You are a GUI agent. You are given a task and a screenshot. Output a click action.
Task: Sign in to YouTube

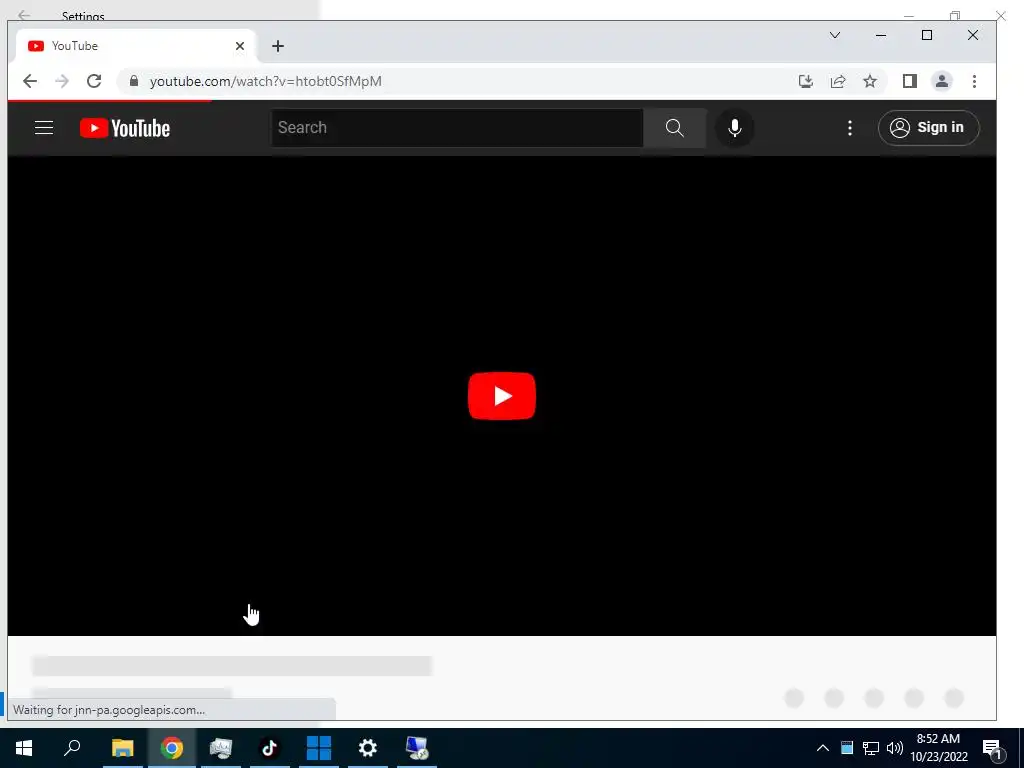click(x=929, y=127)
